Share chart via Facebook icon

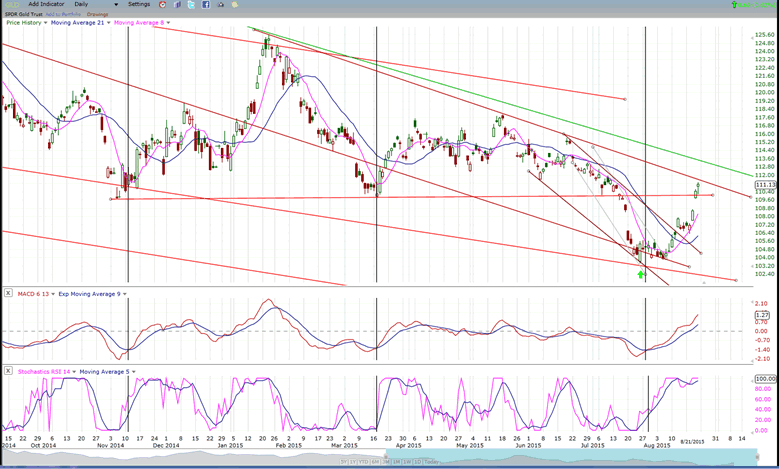click(x=206, y=5)
